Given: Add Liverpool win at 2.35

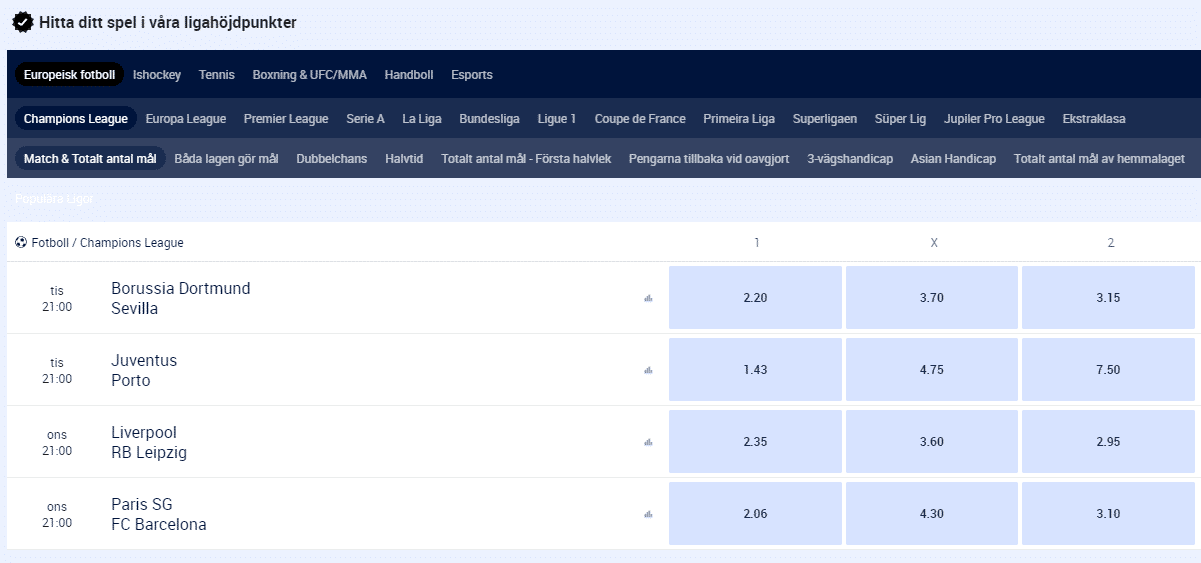Looking at the screenshot, I should [x=755, y=442].
